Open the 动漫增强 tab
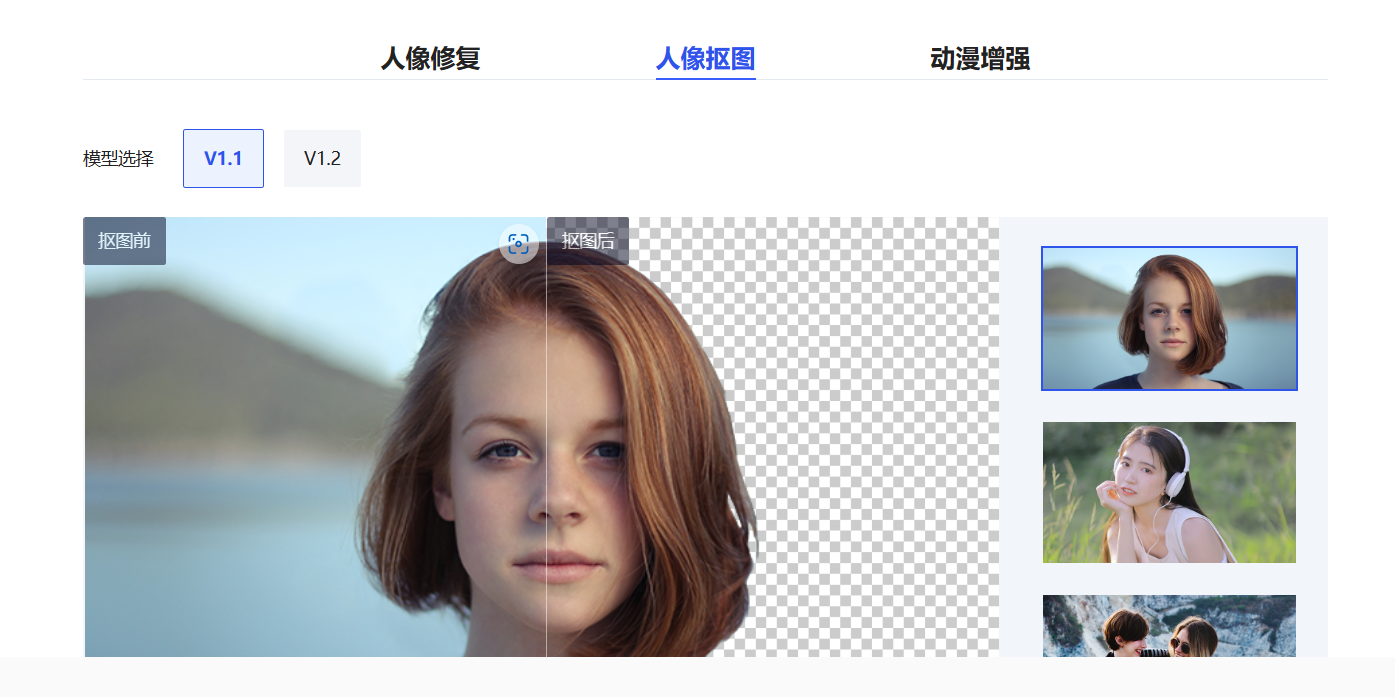Viewport: 1395px width, 697px height. [979, 58]
